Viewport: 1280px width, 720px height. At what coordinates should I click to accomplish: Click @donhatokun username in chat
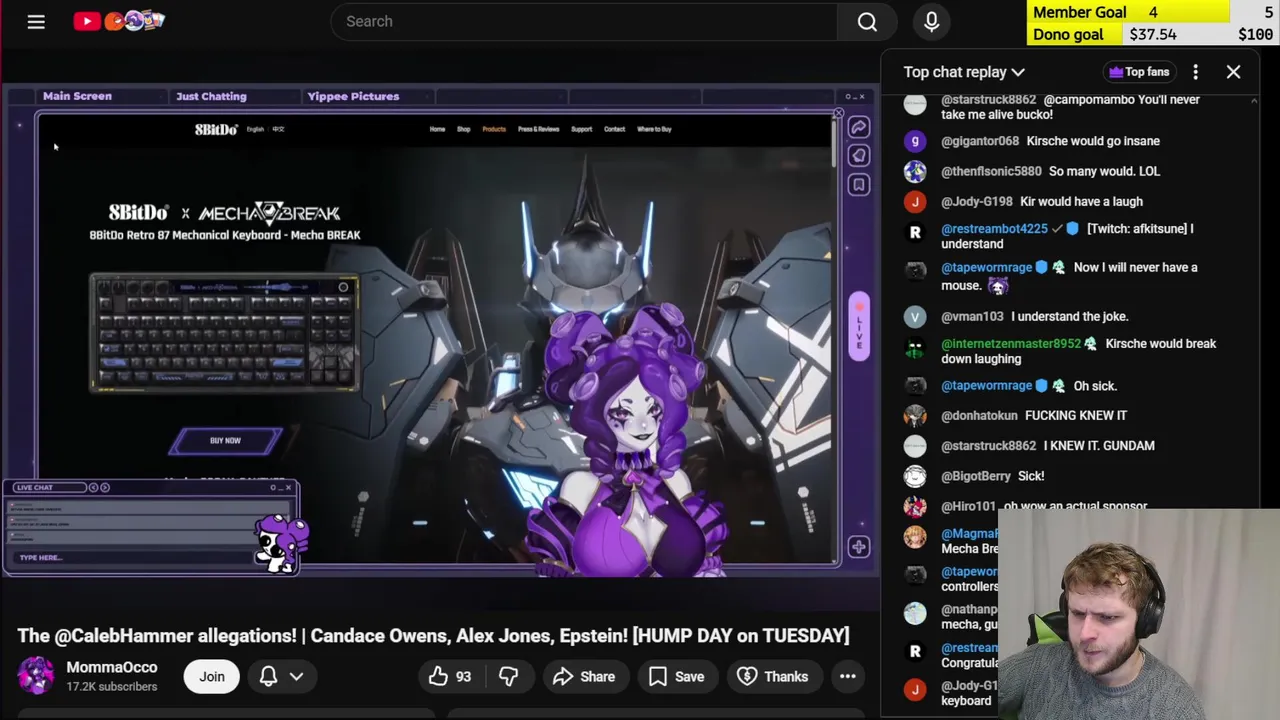point(979,415)
